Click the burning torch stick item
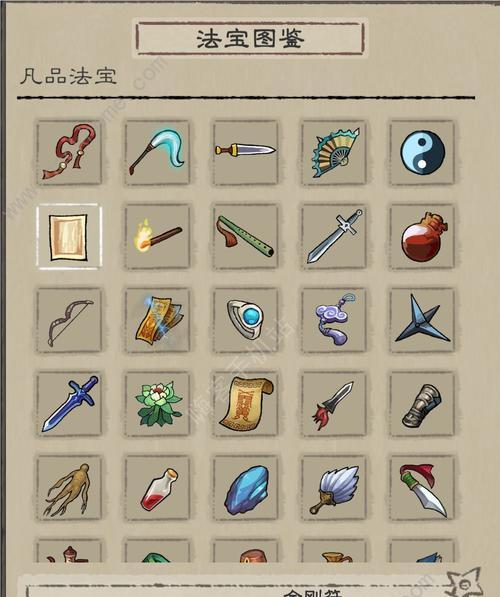Viewport: 500px width, 597px height. pyautogui.click(x=157, y=236)
